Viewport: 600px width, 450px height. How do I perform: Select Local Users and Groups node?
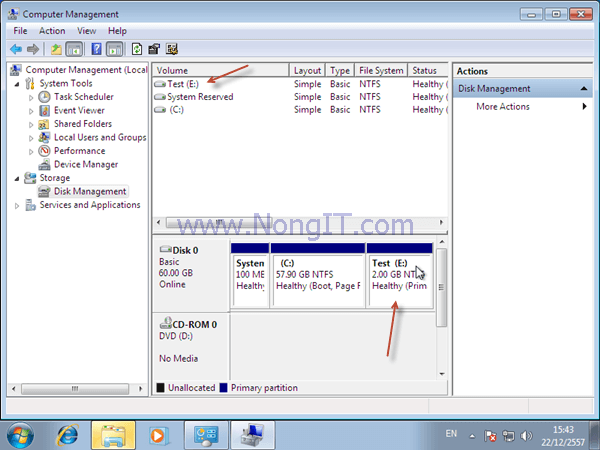(100, 137)
